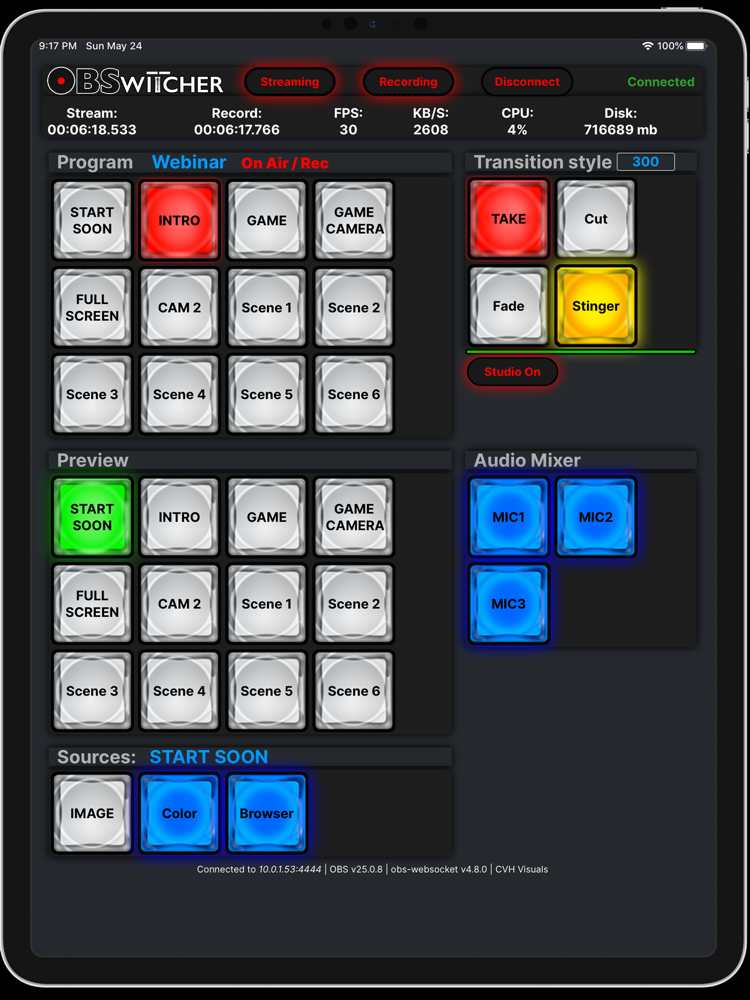Screen dimensions: 750x1000
Task: Select green START SOON in Preview
Action: 92,517
